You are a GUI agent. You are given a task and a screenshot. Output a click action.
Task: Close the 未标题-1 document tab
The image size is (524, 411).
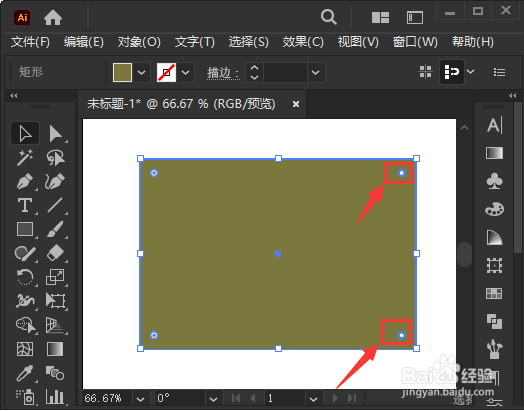point(296,104)
